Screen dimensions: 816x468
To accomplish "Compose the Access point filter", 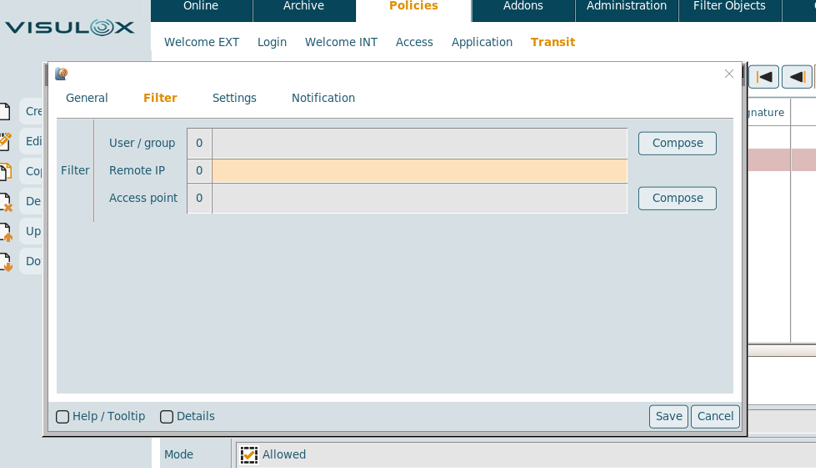I will pos(677,198).
